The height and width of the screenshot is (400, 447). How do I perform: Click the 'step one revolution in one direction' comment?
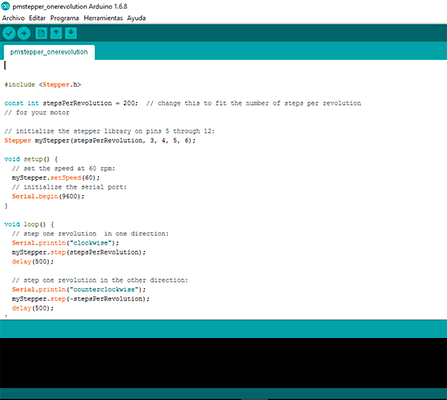click(90, 234)
